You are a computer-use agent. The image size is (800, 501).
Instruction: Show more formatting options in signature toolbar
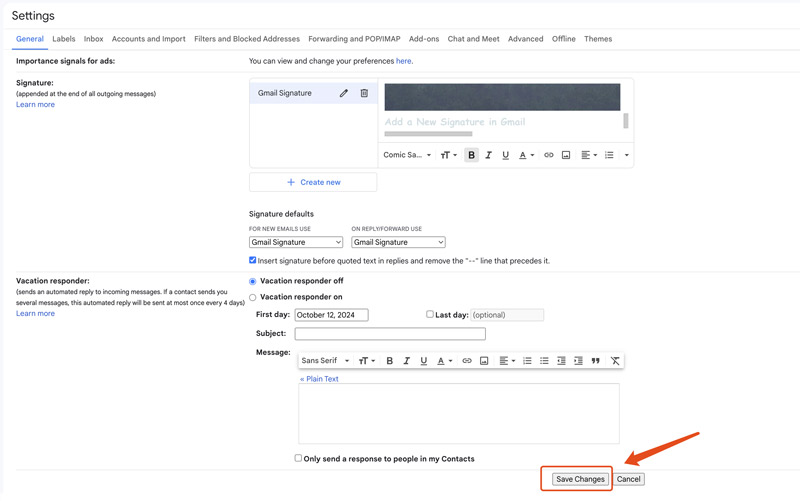pos(627,155)
